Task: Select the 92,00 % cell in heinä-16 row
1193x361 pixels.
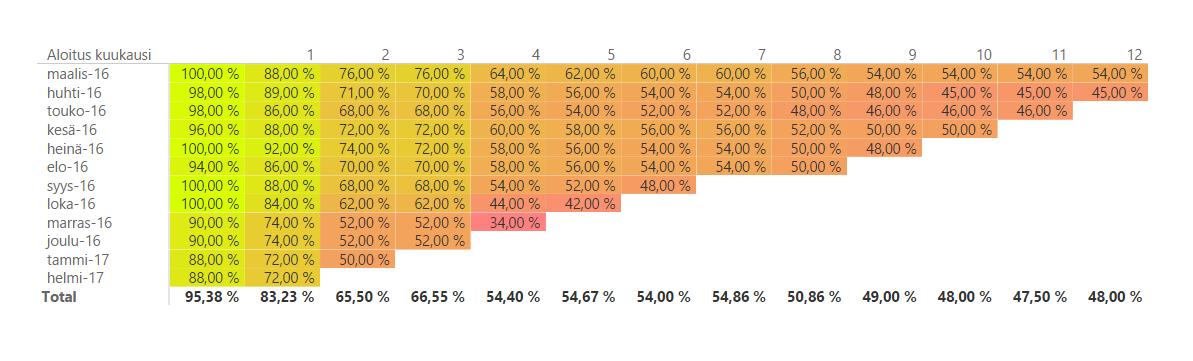Action: pos(282,149)
